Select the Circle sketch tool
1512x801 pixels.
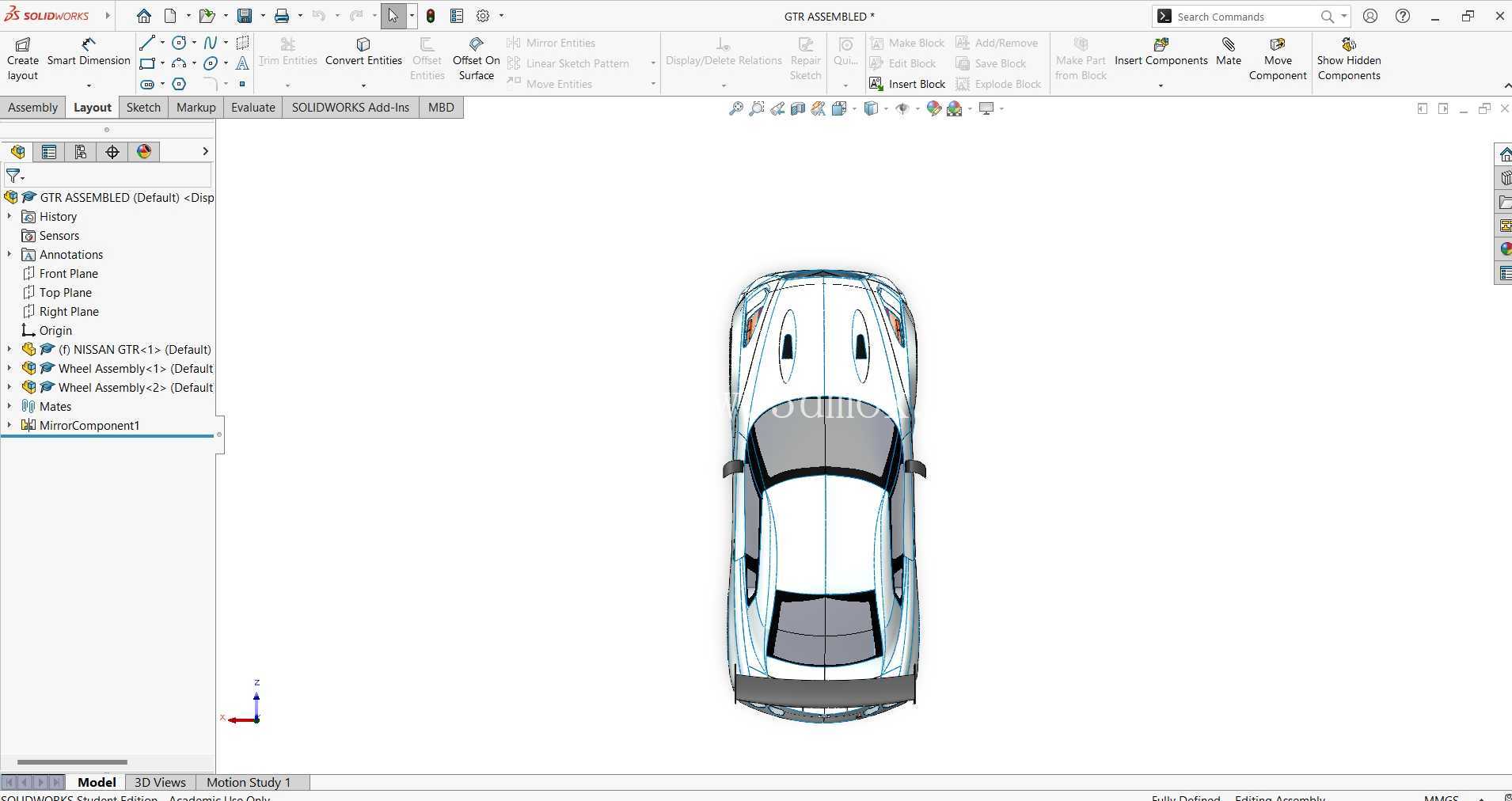(x=180, y=43)
